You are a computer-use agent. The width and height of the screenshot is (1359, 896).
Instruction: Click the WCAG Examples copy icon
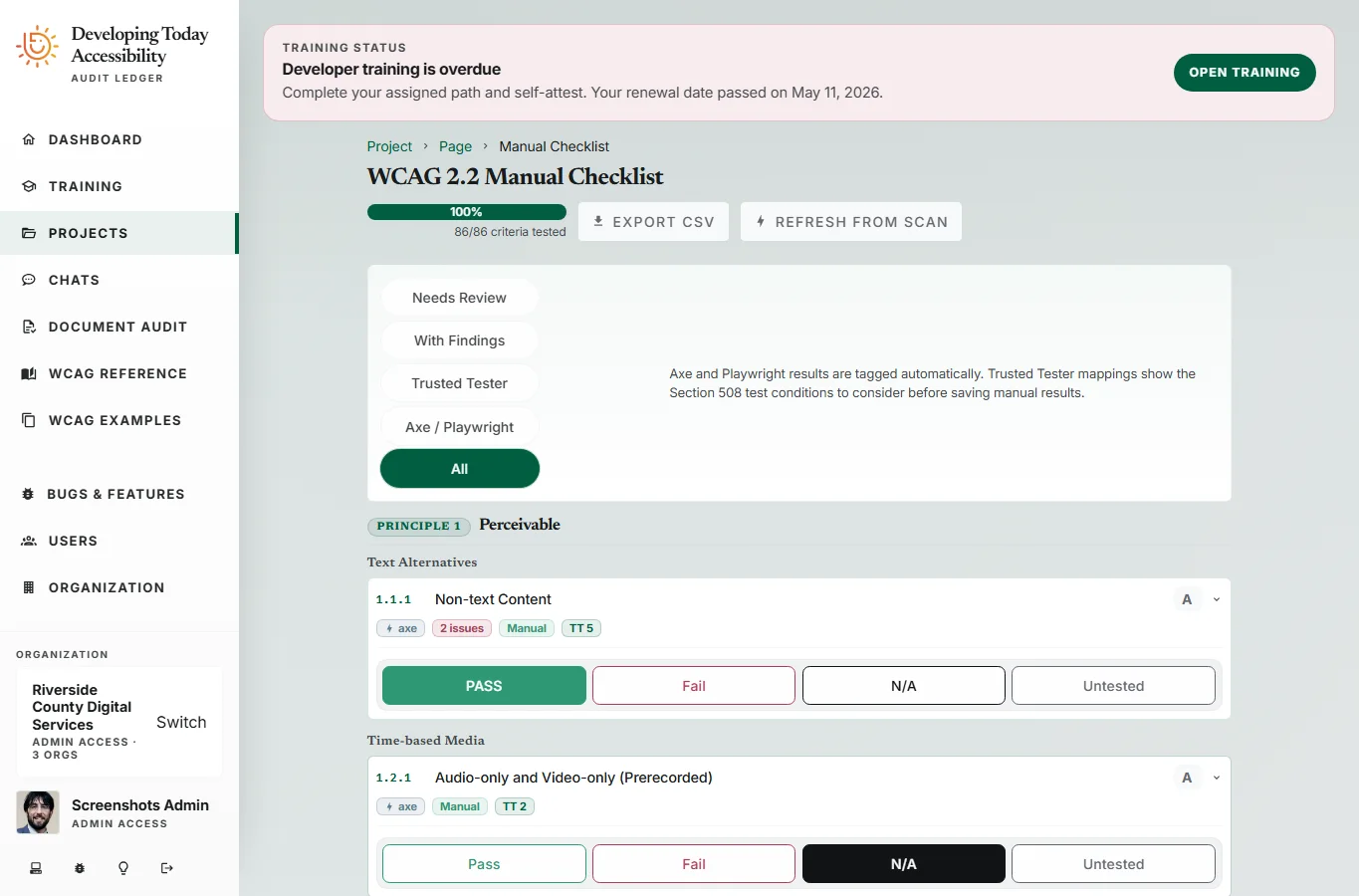point(29,420)
